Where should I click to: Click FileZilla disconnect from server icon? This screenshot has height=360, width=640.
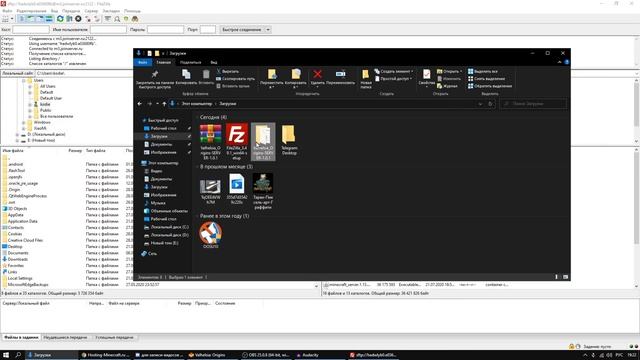tap(88, 19)
